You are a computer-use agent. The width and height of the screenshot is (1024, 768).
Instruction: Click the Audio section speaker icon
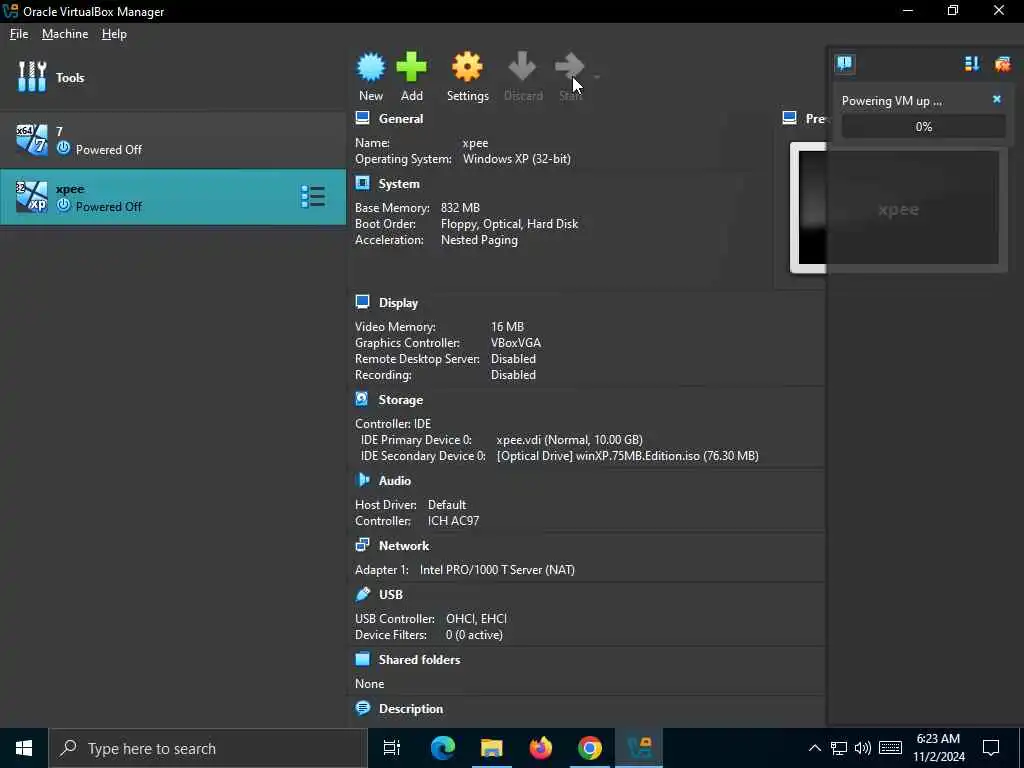point(362,480)
